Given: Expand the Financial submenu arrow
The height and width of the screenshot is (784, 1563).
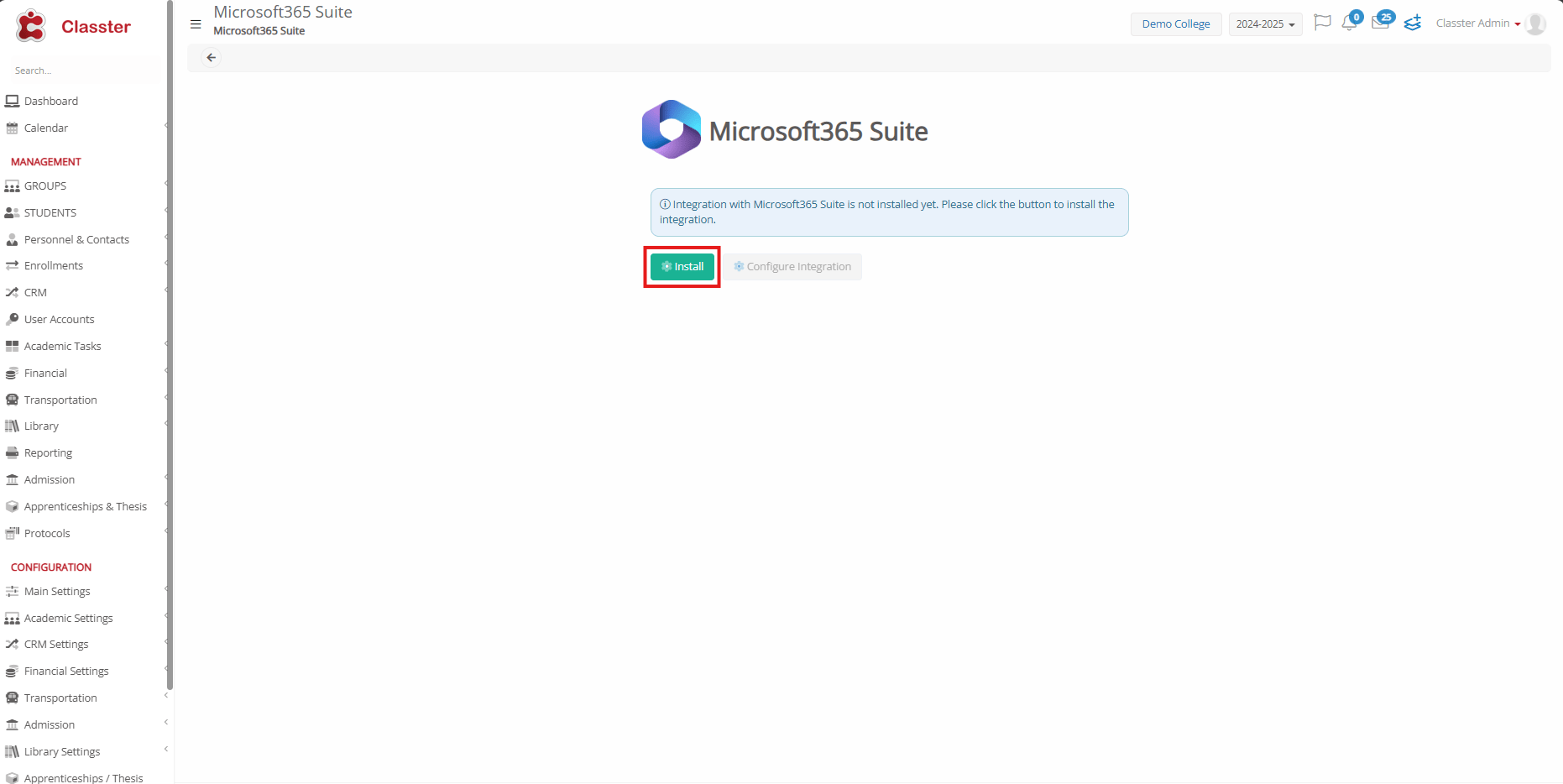Looking at the screenshot, I should (166, 371).
